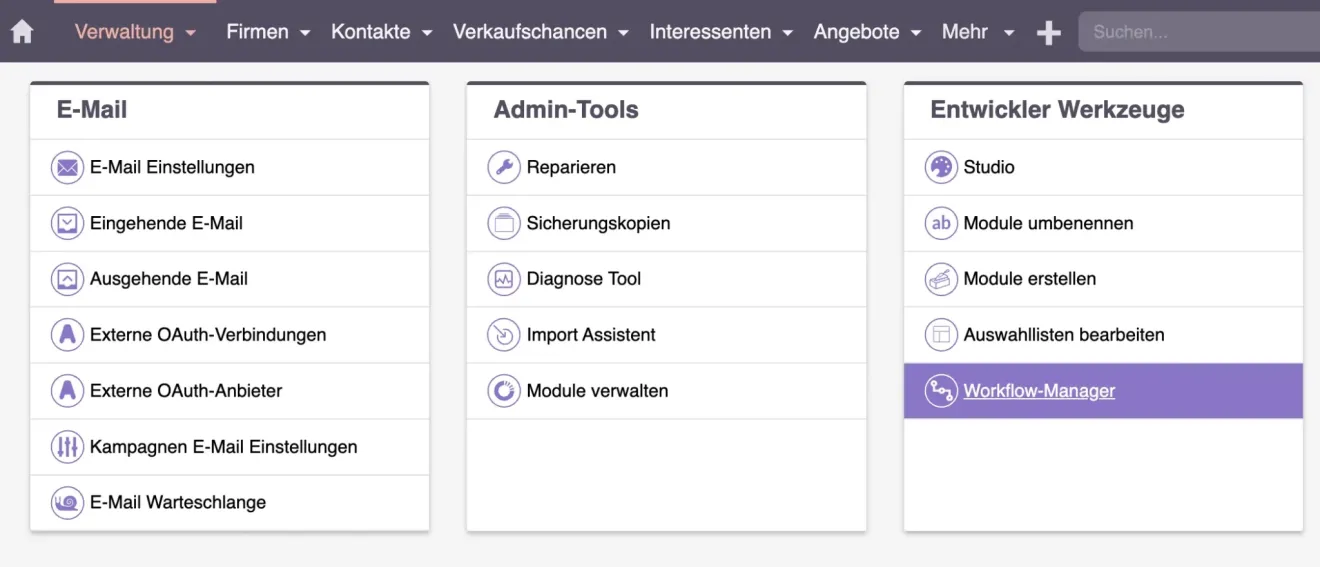Click the Externe OAuth-Verbindungen icon
The width and height of the screenshot is (1320, 567).
pyautogui.click(x=68, y=335)
